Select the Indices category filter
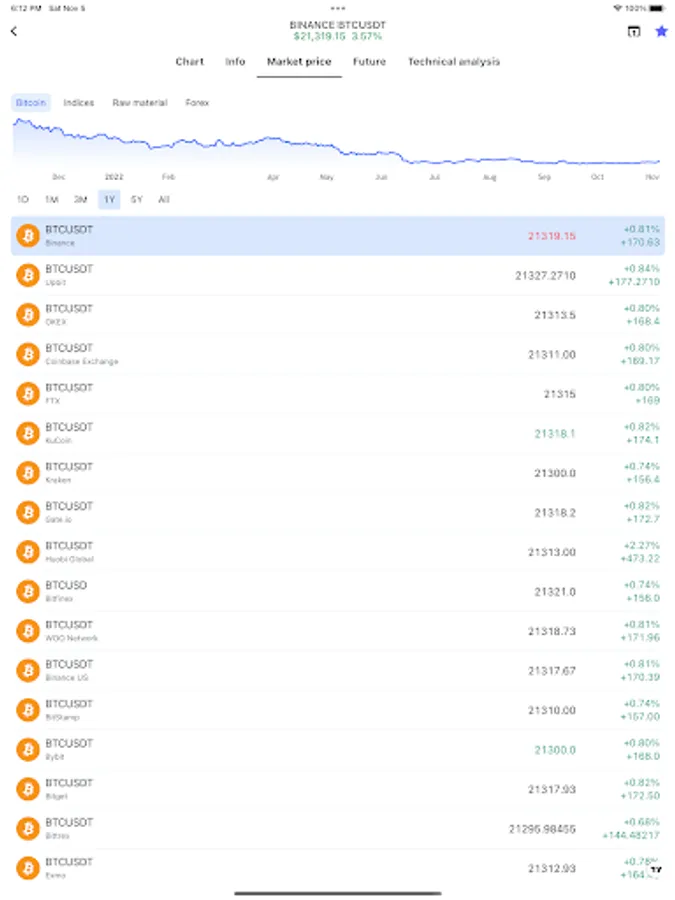The width and height of the screenshot is (675, 900). 79,103
